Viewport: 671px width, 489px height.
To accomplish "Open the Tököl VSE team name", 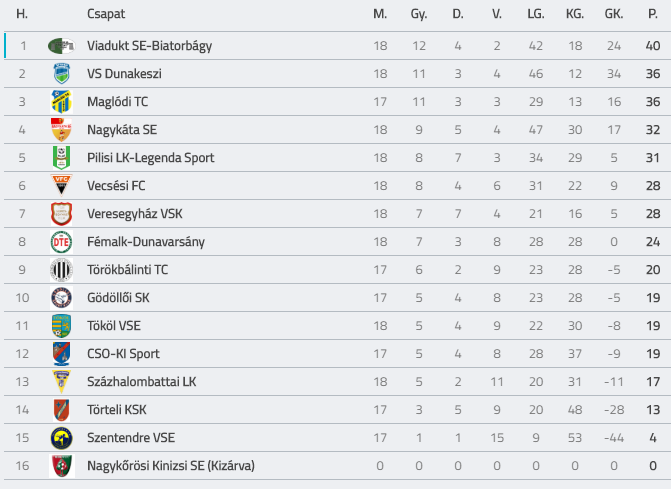I will click(x=114, y=326).
